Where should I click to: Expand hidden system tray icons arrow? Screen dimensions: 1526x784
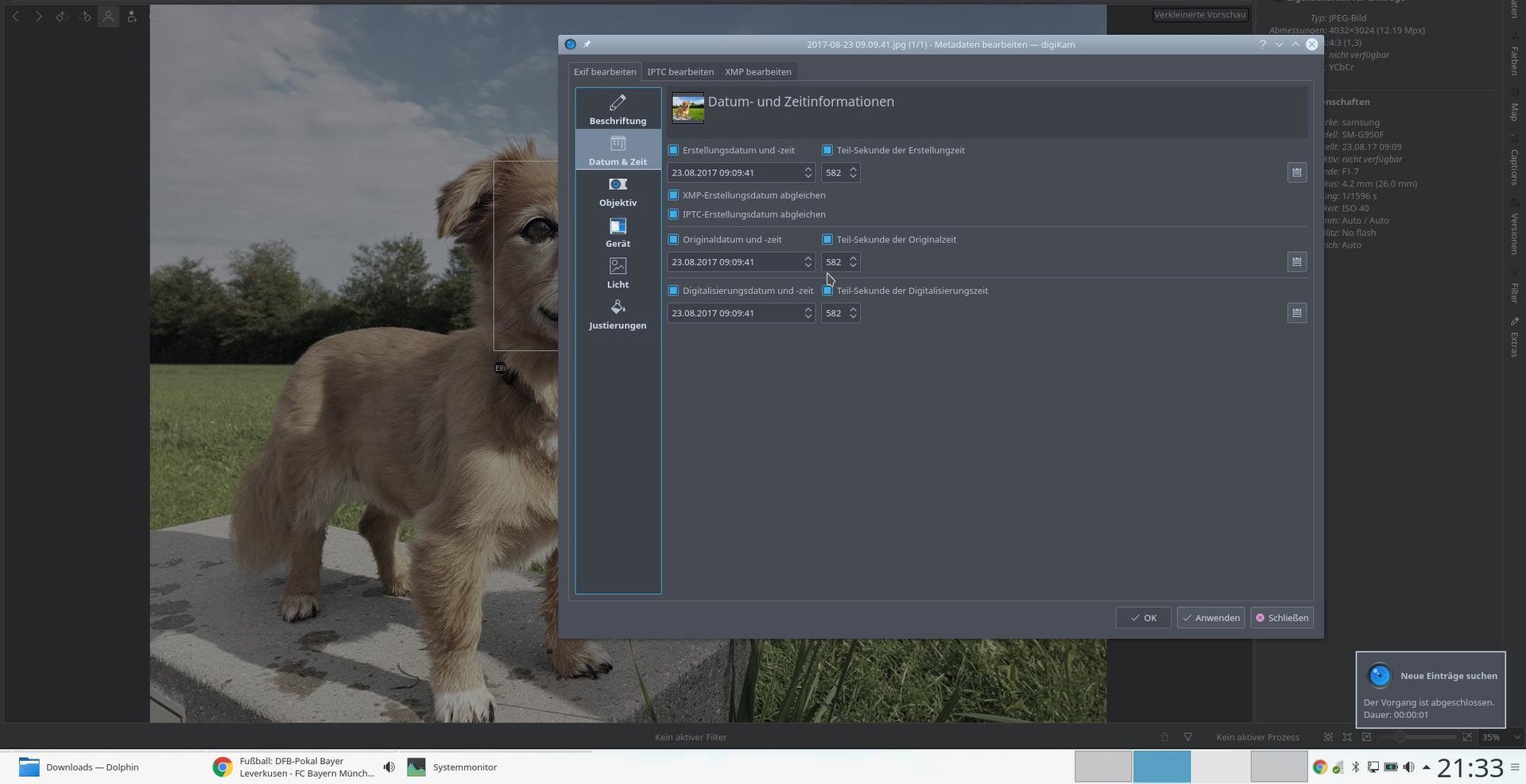(1426, 767)
